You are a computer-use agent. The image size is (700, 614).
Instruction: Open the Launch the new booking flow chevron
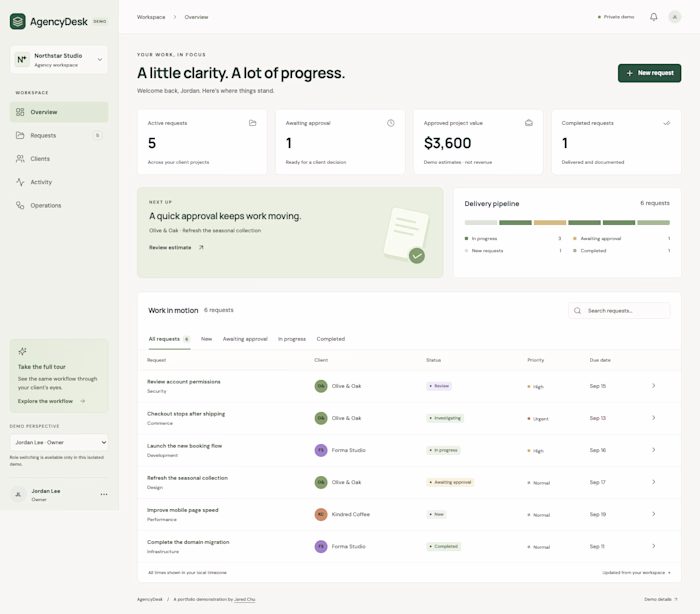point(654,450)
